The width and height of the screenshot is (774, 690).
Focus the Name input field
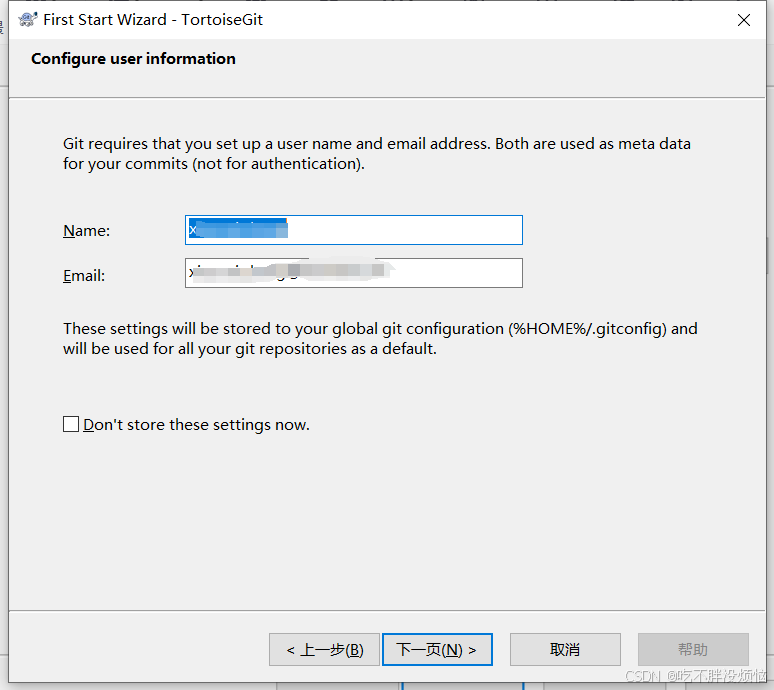tap(353, 230)
